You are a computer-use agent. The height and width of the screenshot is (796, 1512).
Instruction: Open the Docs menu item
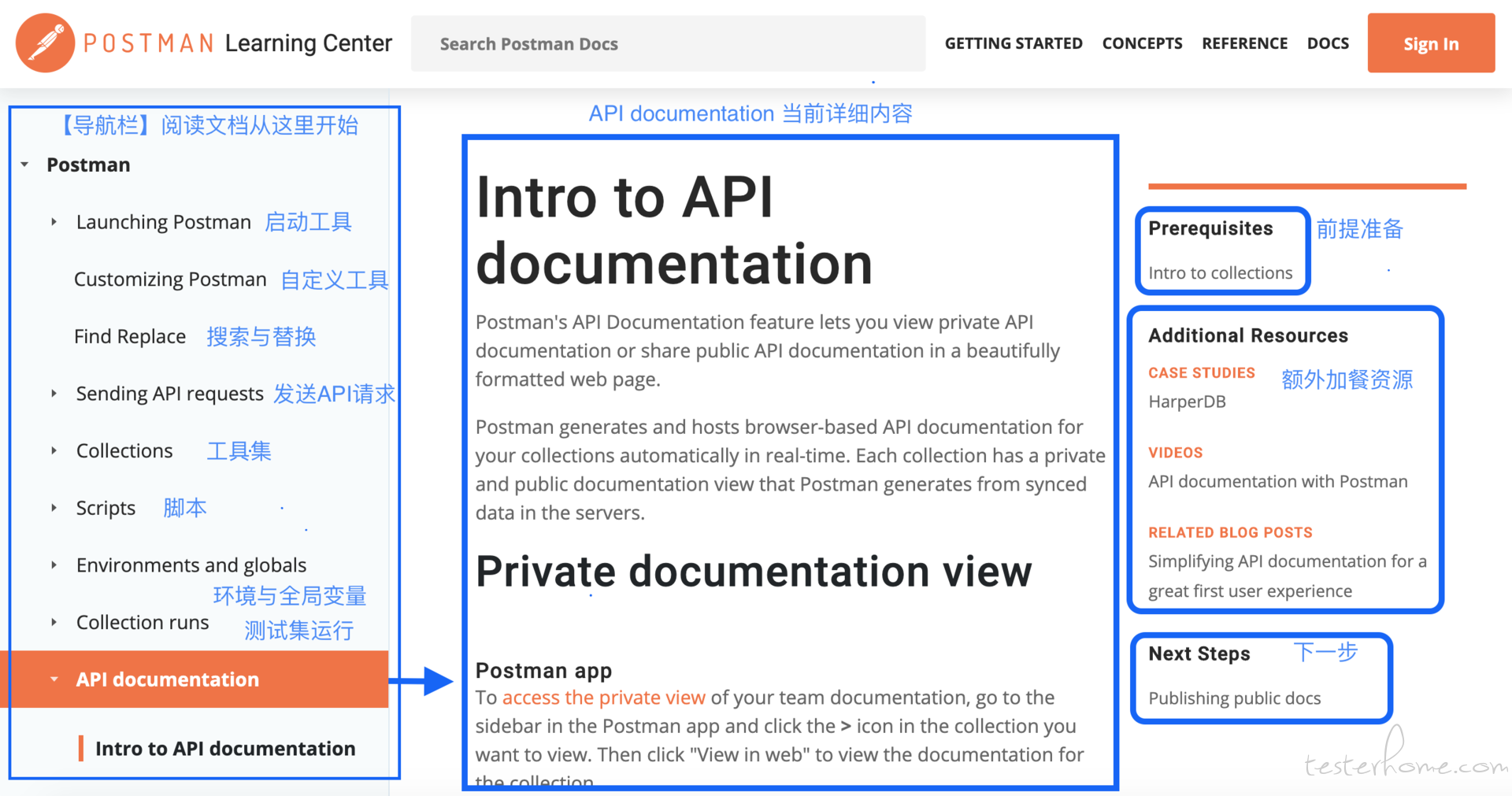point(1328,43)
